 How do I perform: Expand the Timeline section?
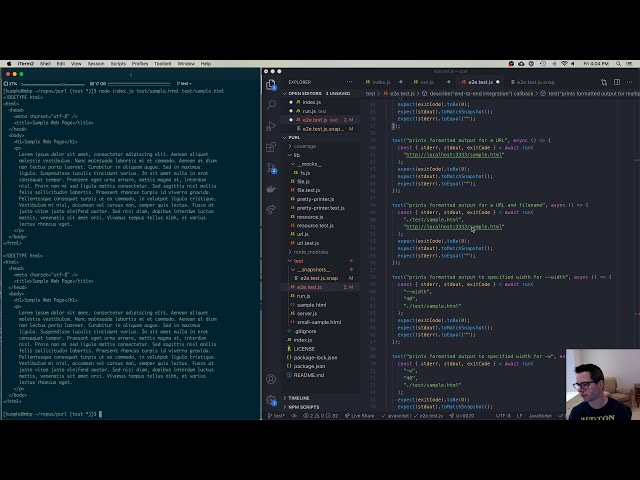tap(299, 397)
